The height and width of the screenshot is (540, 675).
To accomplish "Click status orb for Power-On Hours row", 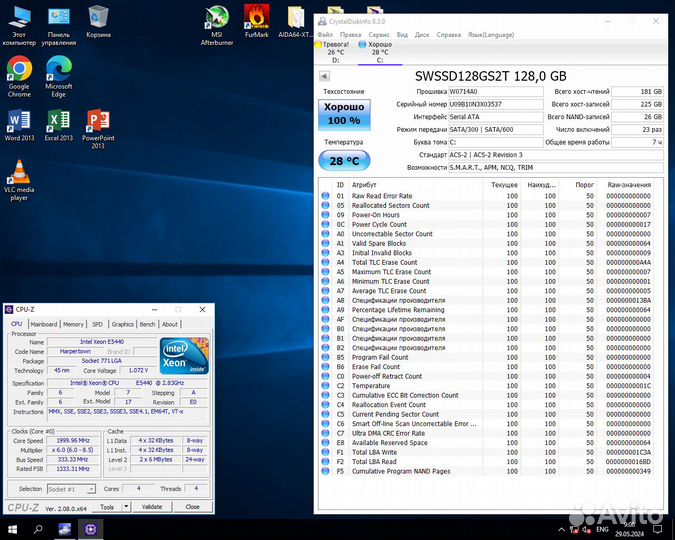I will tap(325, 215).
